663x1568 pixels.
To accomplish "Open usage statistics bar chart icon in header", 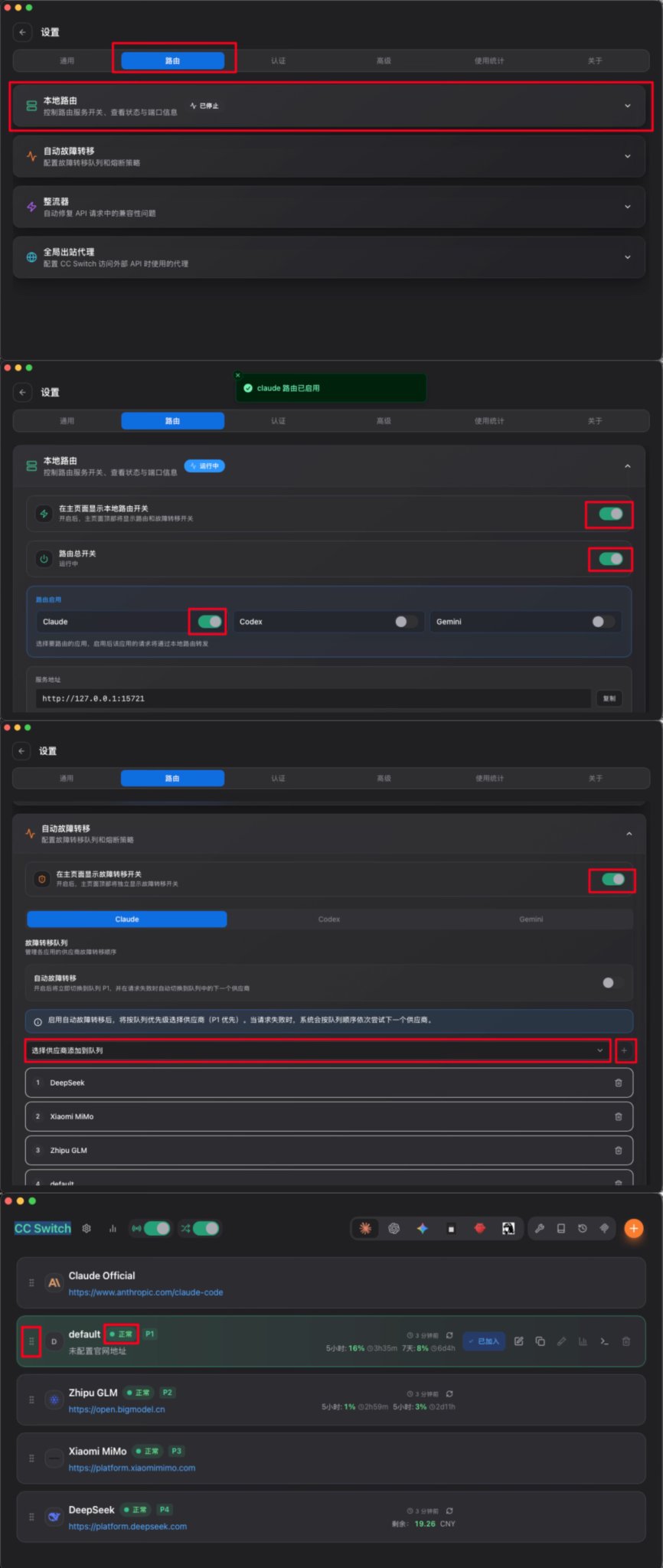I will coord(113,1228).
